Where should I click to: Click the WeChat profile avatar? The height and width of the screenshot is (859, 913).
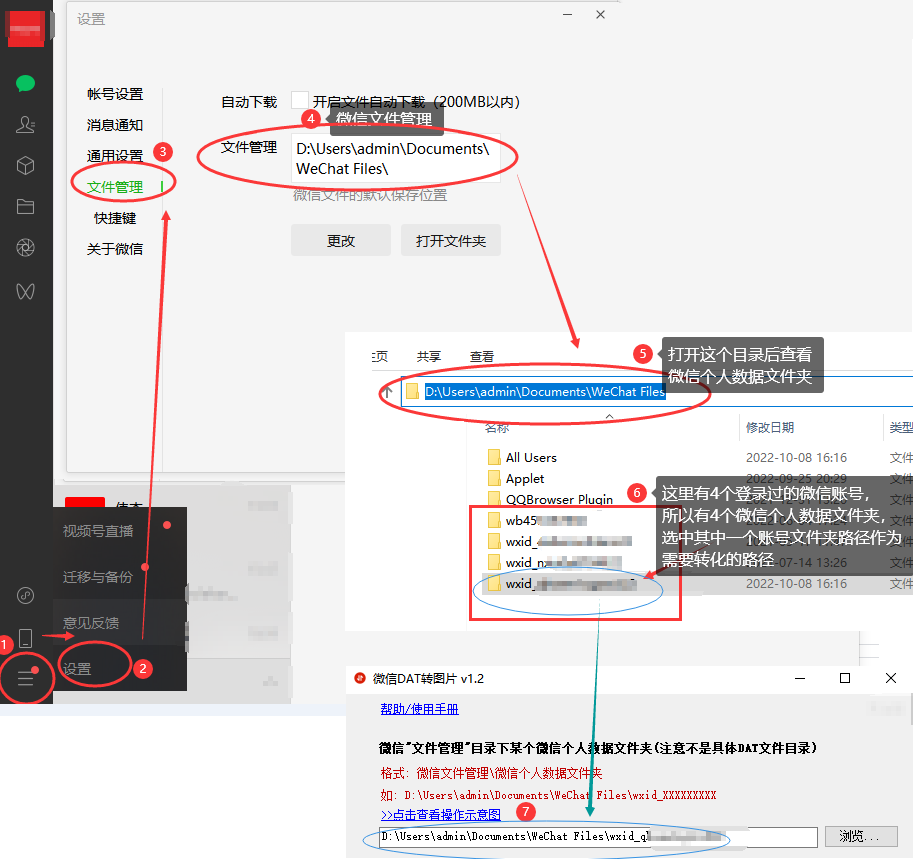[25, 28]
